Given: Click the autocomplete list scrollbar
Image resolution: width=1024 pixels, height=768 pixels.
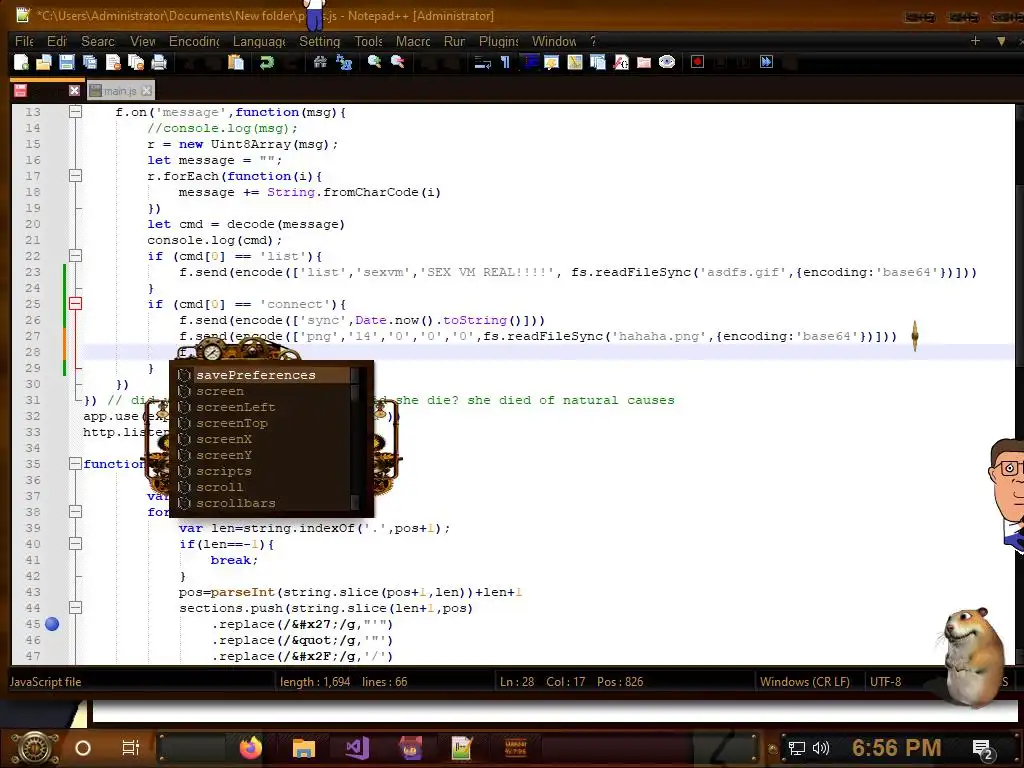Looking at the screenshot, I should point(355,439).
